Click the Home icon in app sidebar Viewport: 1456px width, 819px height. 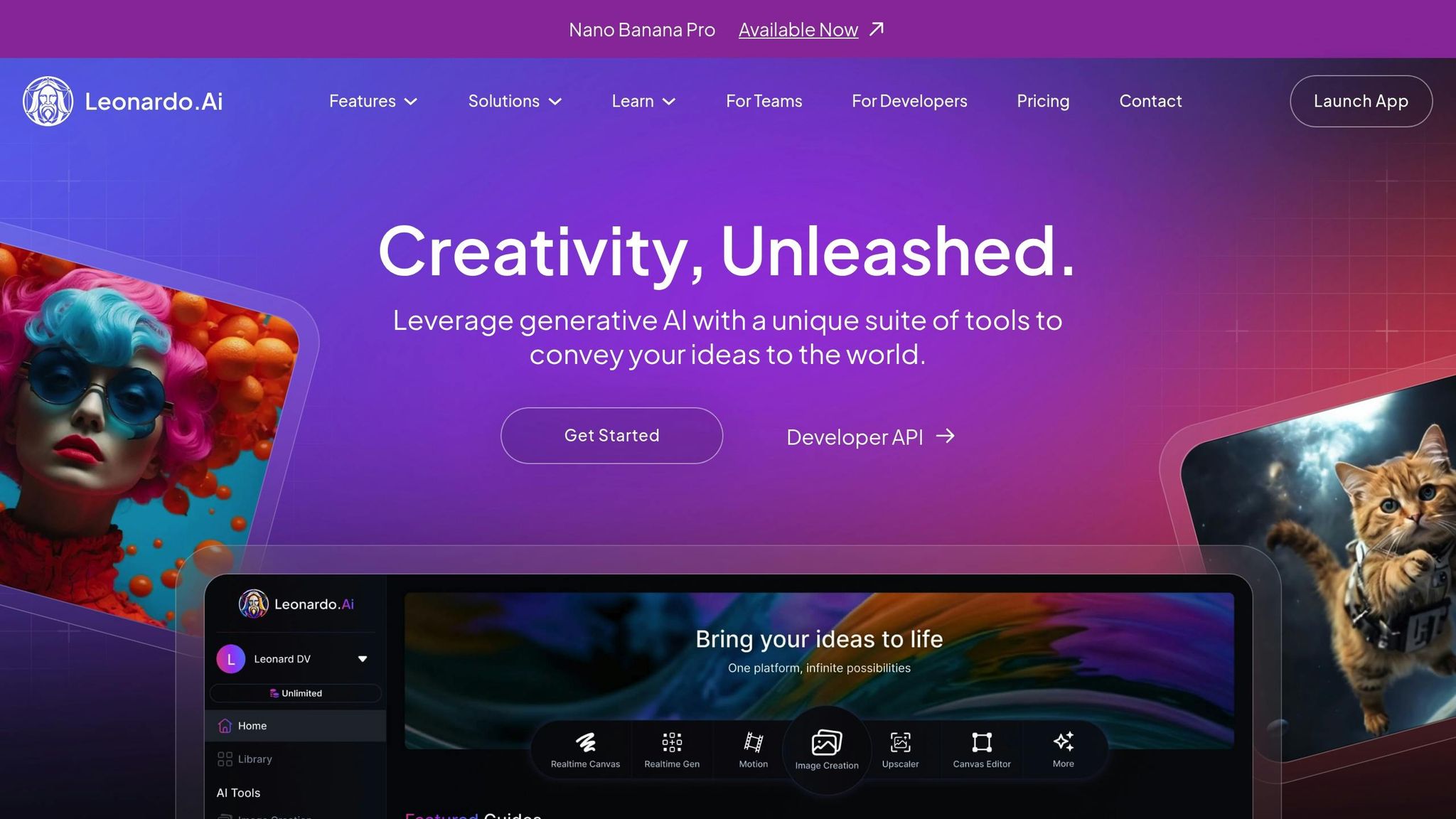pos(225,726)
